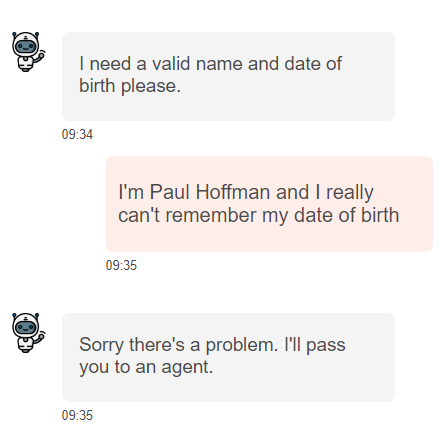Select the pink user message from Paul Hoffman
Viewport: 440px width, 440px height.
[x=269, y=204]
